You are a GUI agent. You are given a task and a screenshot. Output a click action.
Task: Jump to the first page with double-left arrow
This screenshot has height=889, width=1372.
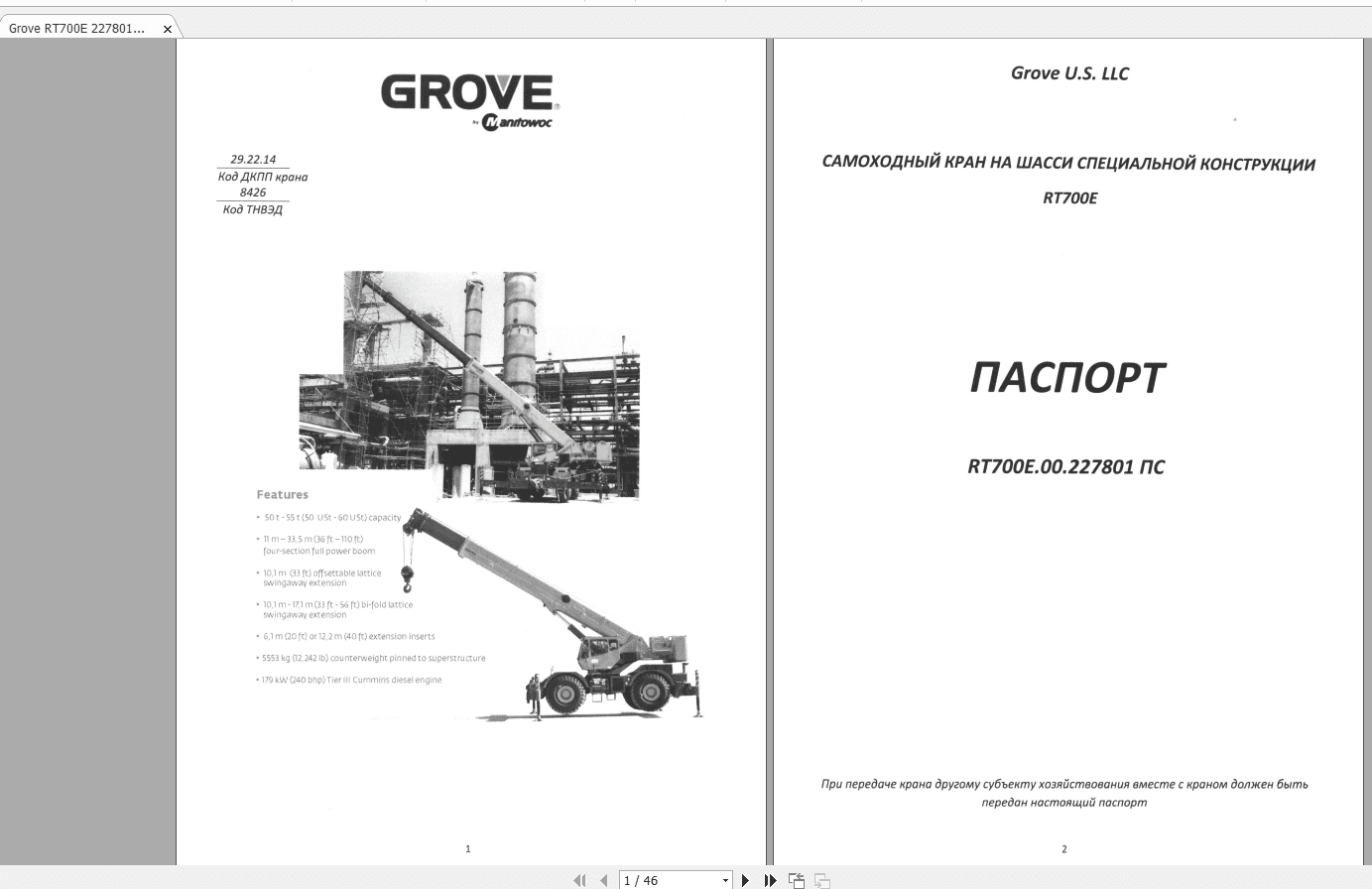pyautogui.click(x=580, y=879)
